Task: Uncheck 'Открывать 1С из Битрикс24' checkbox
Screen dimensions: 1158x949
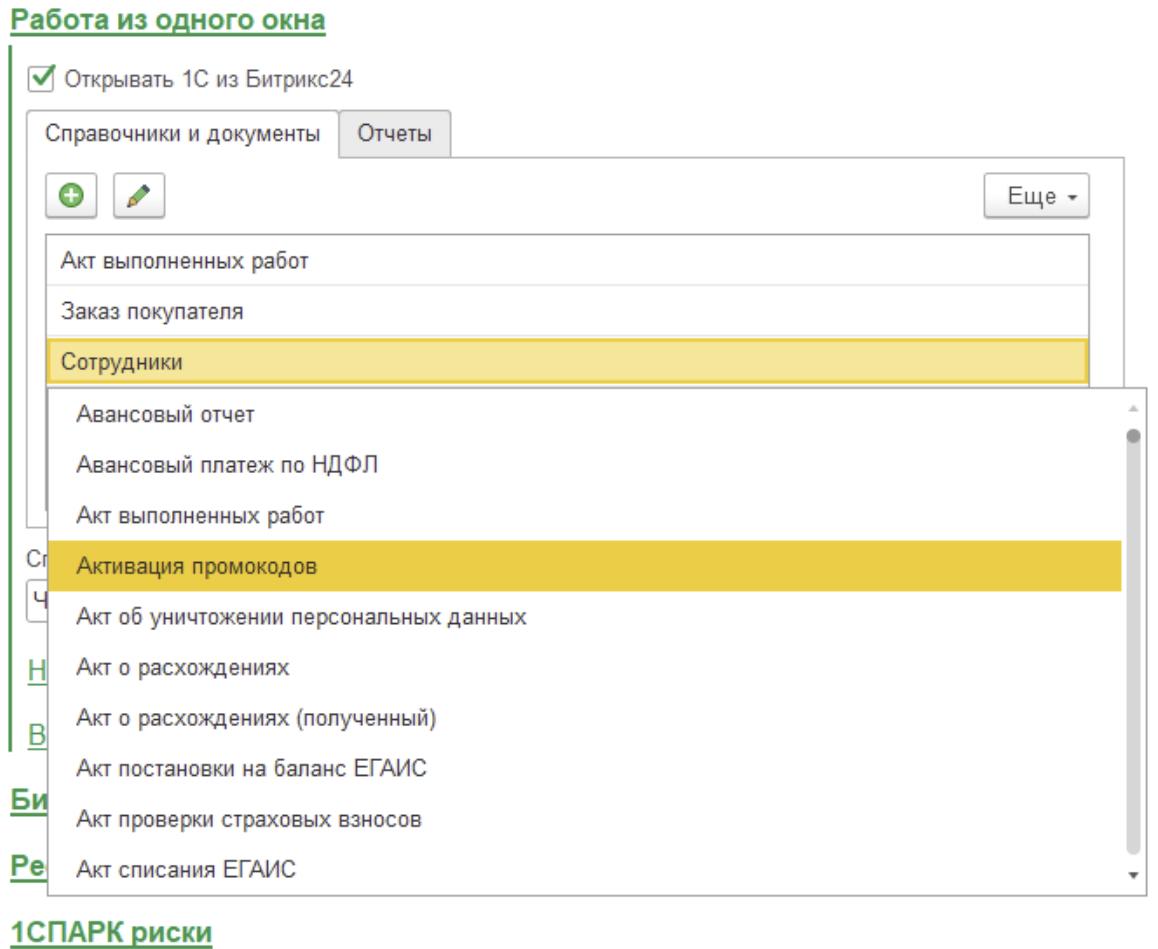Action: tap(42, 78)
